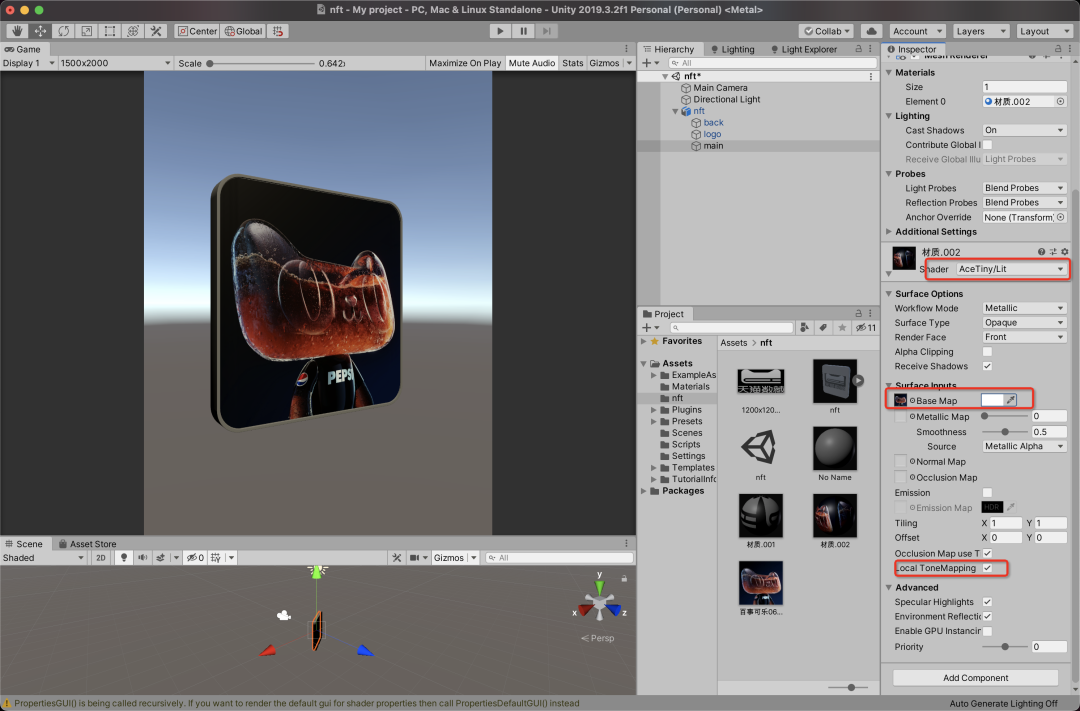Viewport: 1080px width, 711px height.
Task: Enable GPU Instancing checkbox
Action: (988, 631)
